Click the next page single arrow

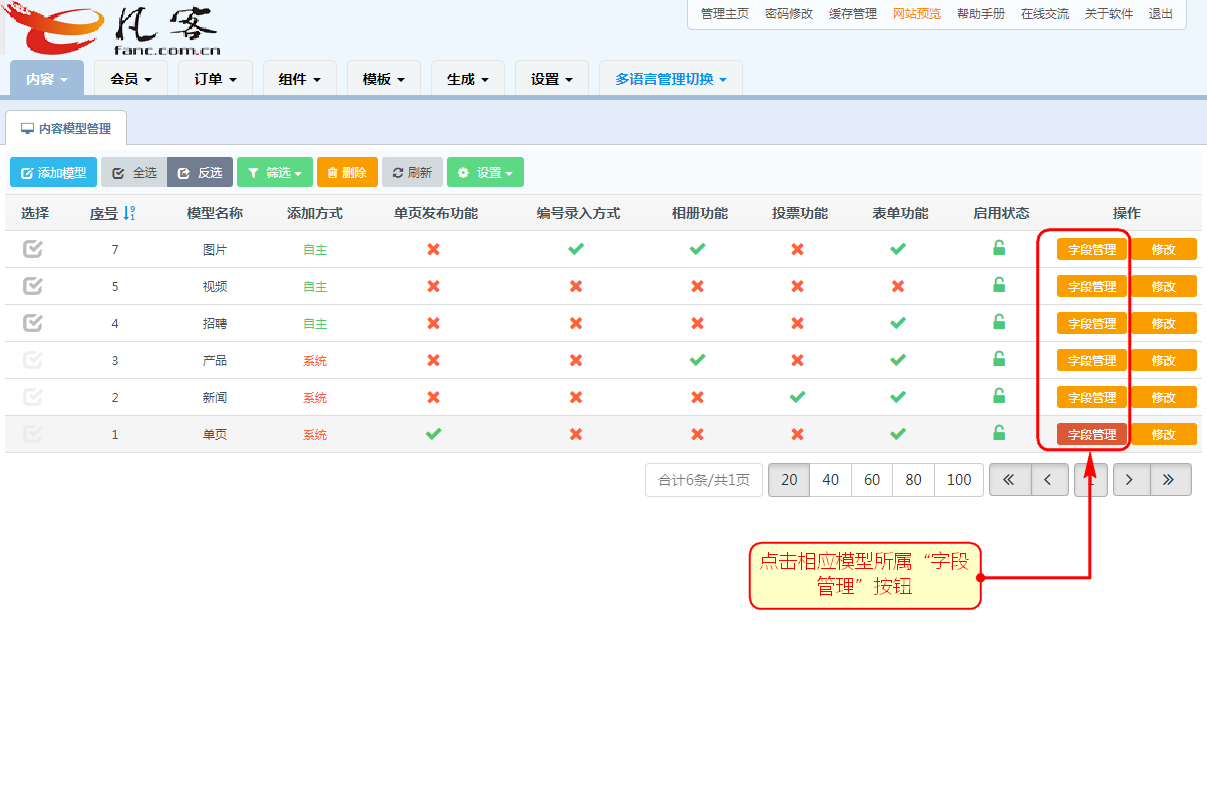(1130, 480)
